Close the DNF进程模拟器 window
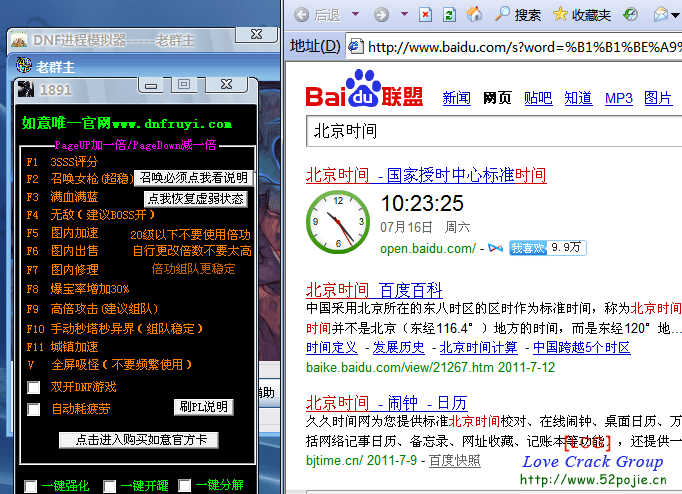682x494 pixels. [x=256, y=34]
